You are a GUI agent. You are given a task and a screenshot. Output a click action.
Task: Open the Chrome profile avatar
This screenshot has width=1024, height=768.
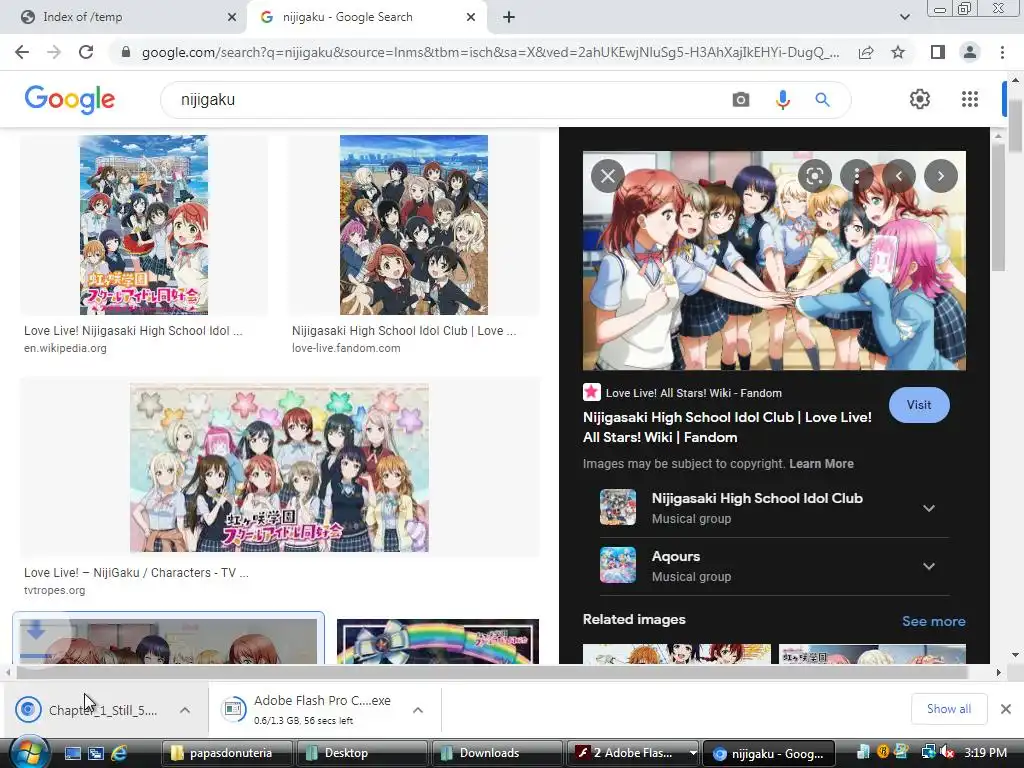tap(970, 52)
